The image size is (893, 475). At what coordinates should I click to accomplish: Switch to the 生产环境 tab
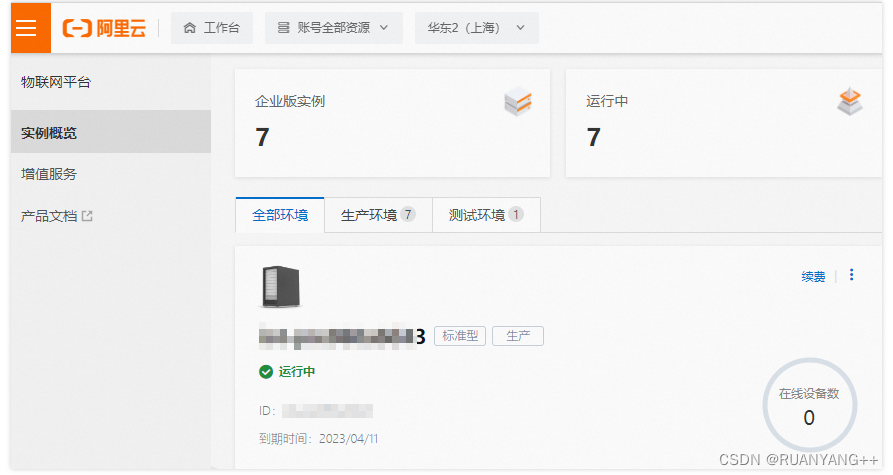click(x=379, y=215)
